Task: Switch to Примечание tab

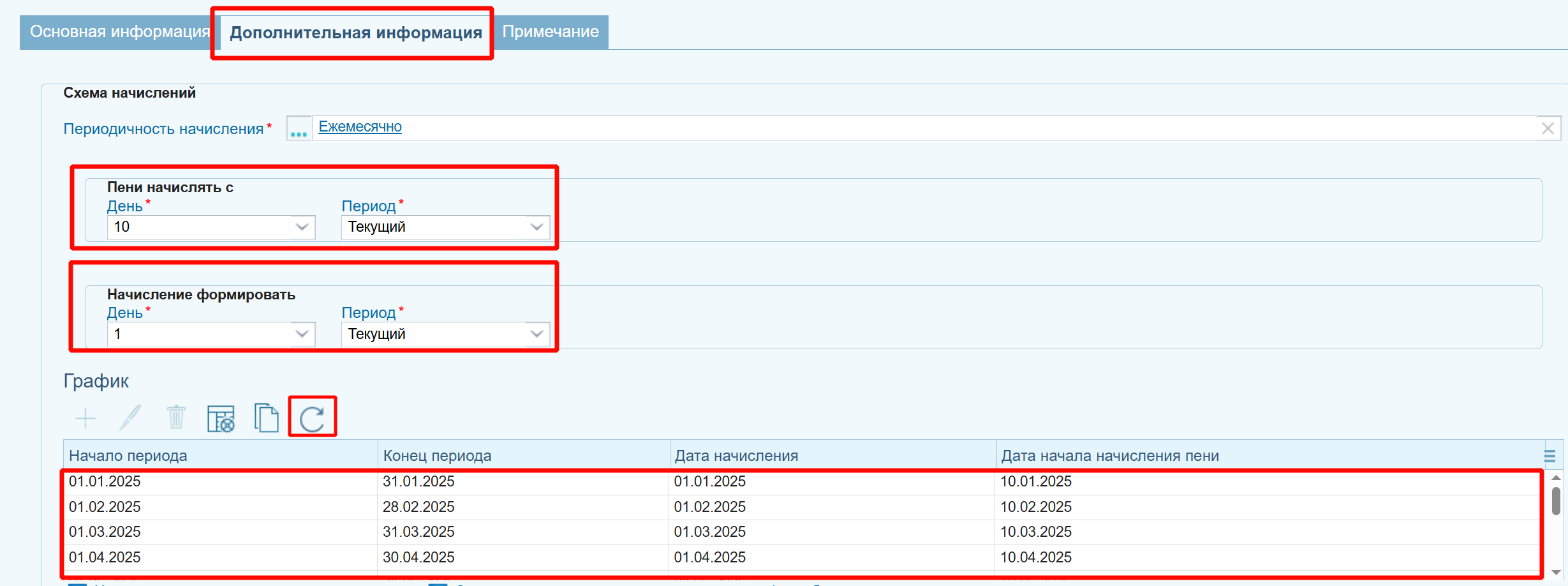Action: [550, 32]
